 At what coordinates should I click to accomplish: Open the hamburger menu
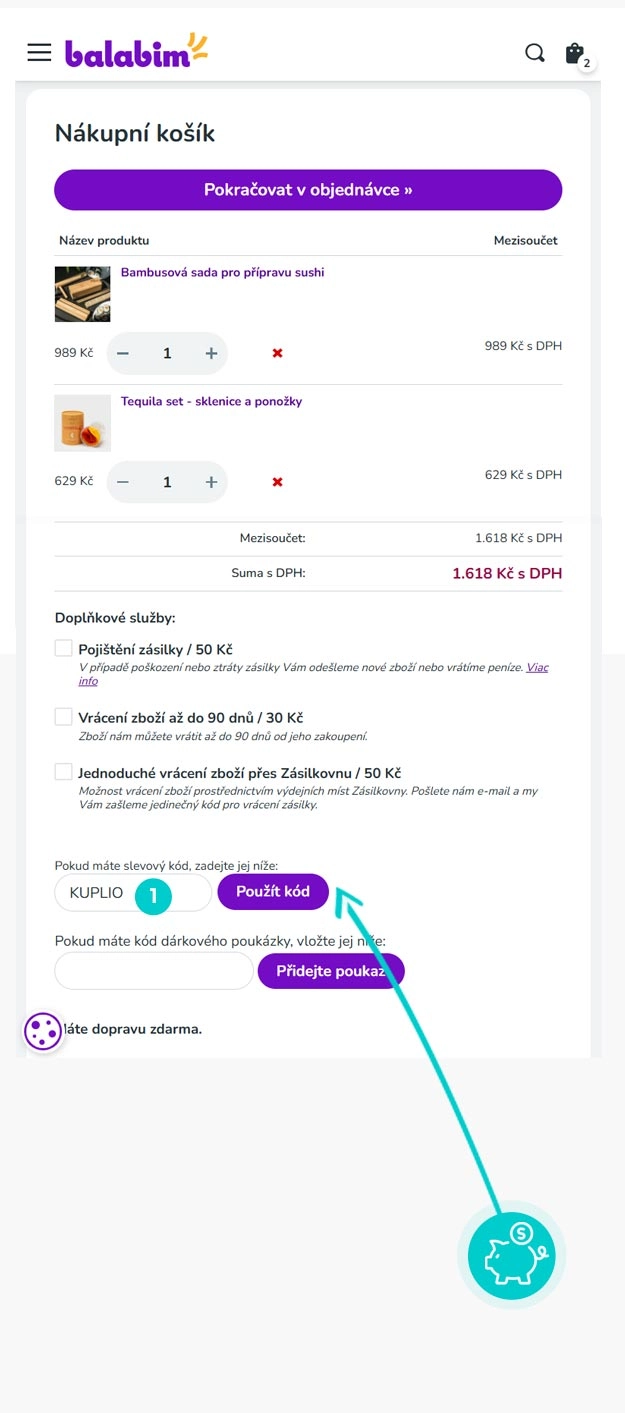point(39,53)
